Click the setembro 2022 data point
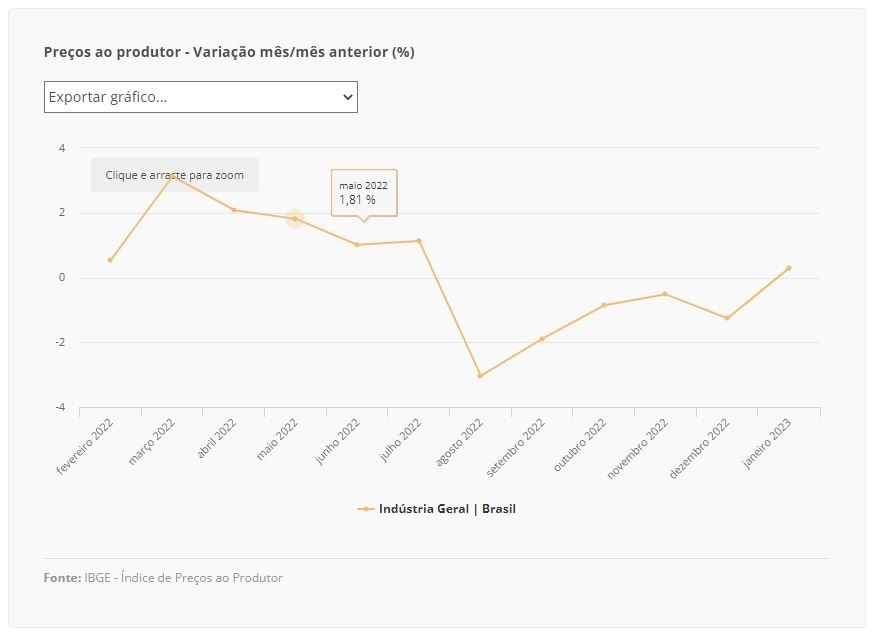Viewport: 874px width, 635px height. (x=542, y=339)
